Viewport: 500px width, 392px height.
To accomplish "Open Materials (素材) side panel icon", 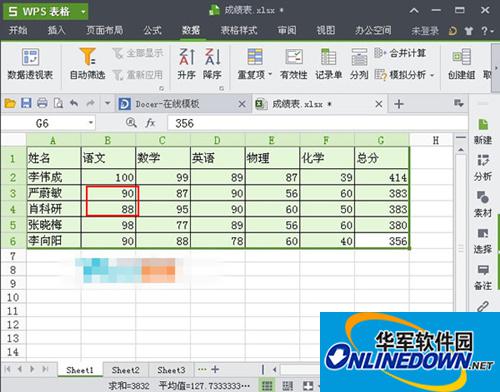I will click(x=483, y=204).
